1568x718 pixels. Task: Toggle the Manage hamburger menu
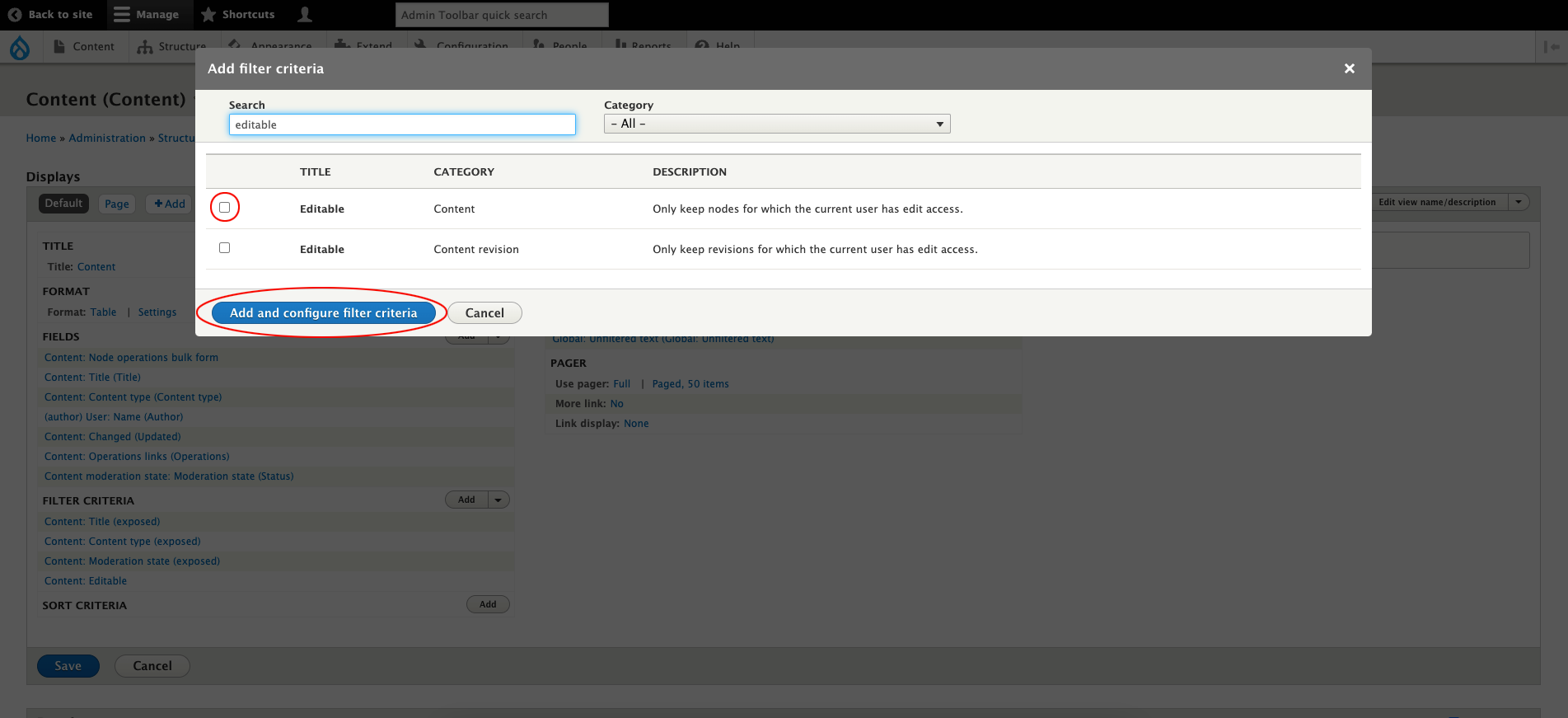pos(122,14)
